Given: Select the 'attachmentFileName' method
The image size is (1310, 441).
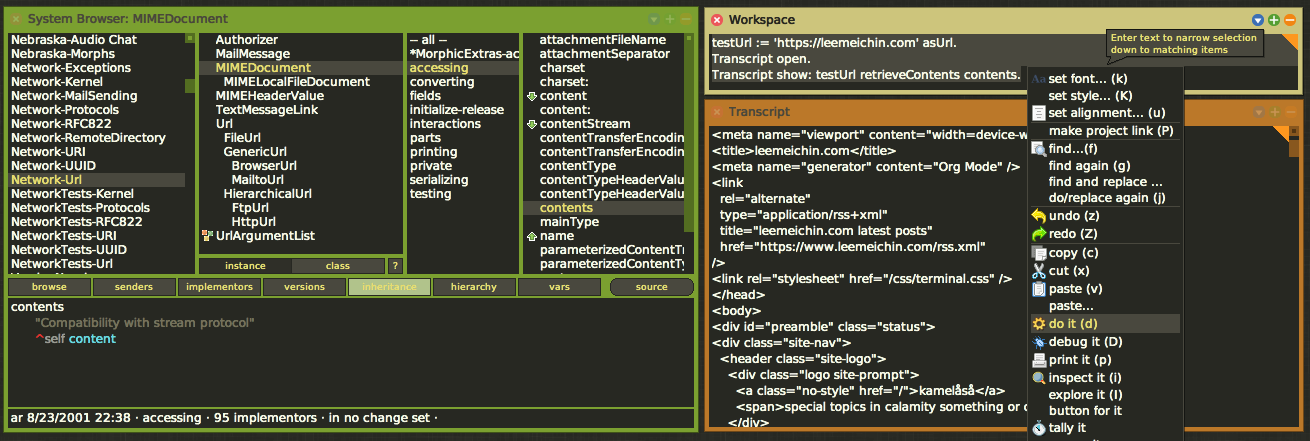Looking at the screenshot, I should point(602,40).
